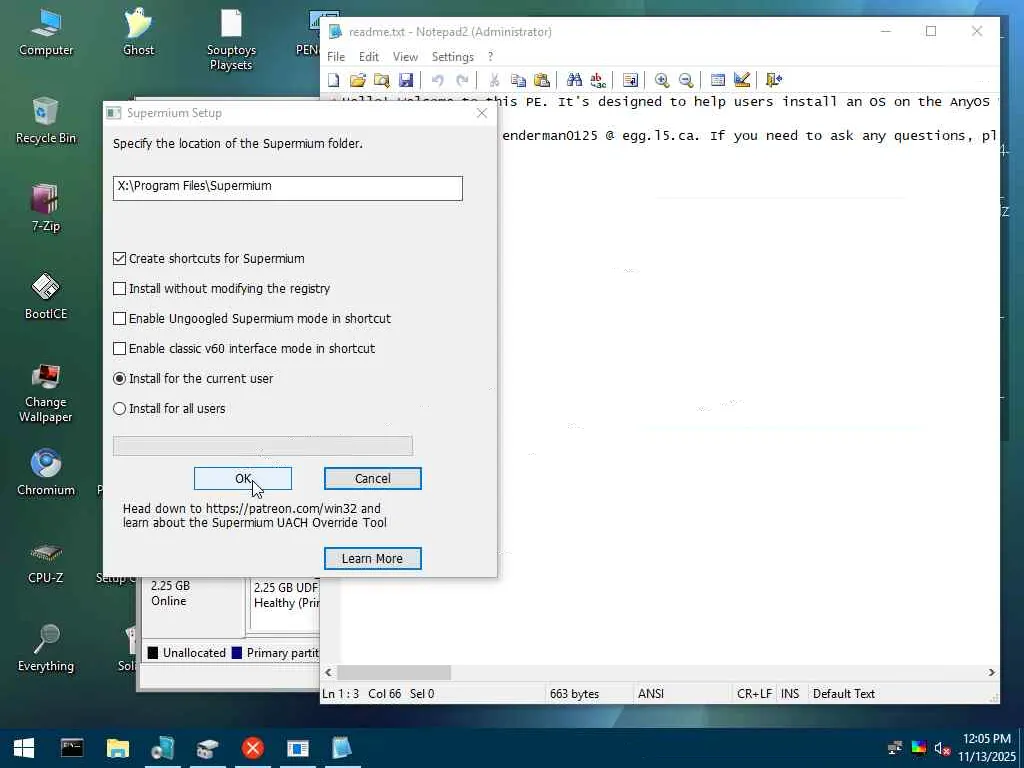
Task: Click the Learn More button
Action: coord(373,559)
